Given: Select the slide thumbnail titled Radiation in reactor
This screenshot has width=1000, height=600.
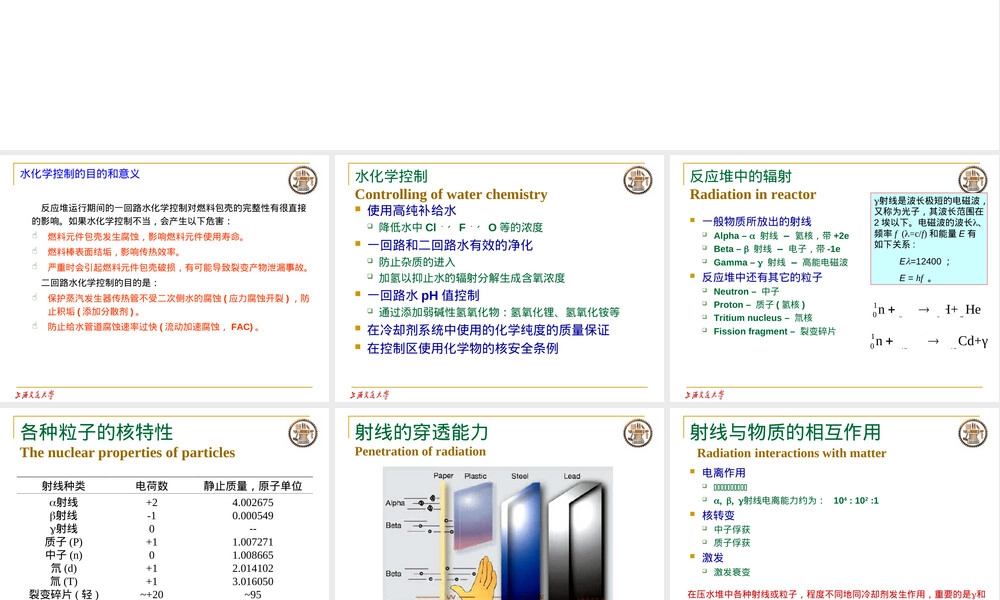Looking at the screenshot, I should pos(835,278).
